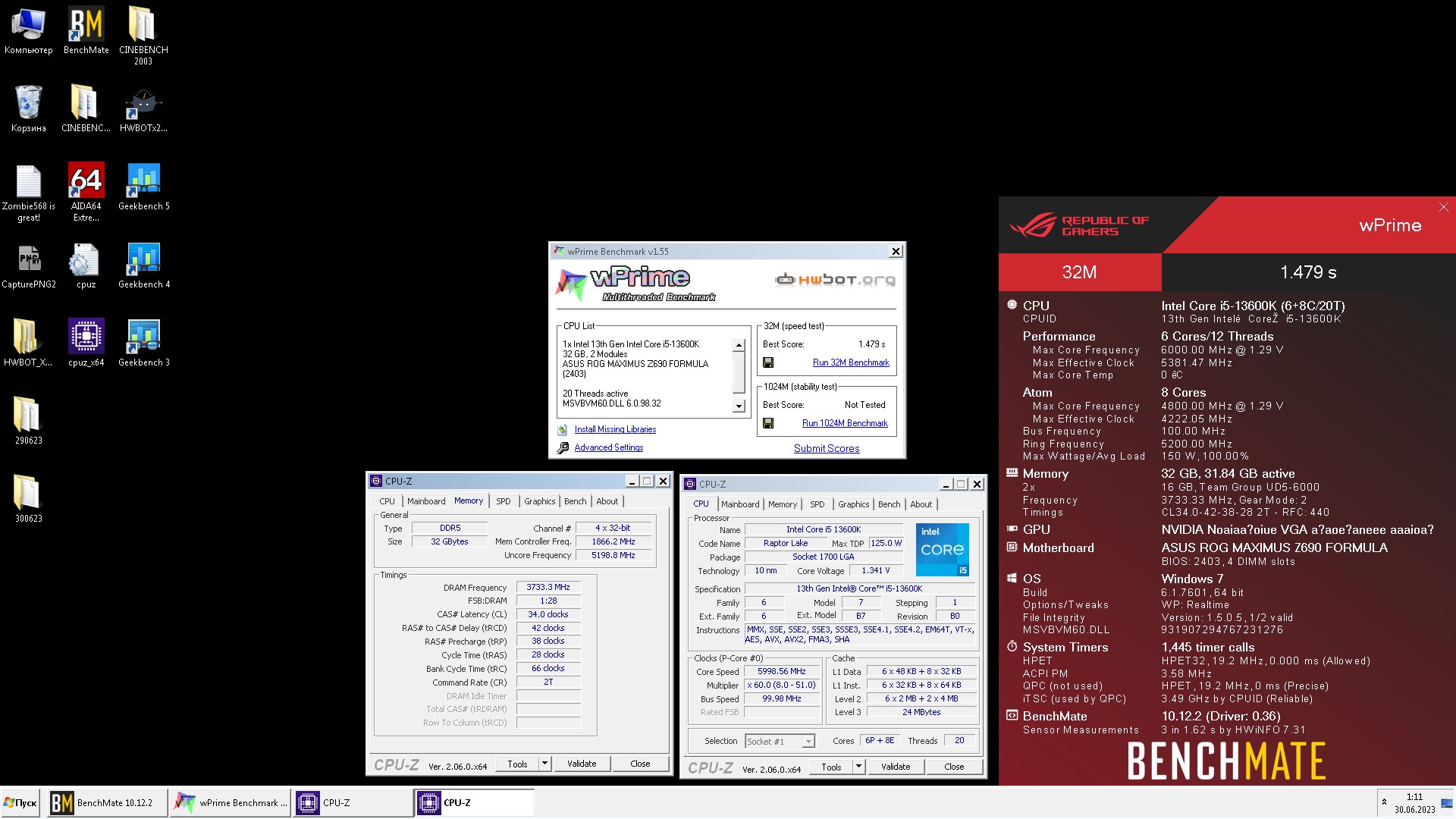Open Bench tab in left CPU-Z window

click(576, 501)
